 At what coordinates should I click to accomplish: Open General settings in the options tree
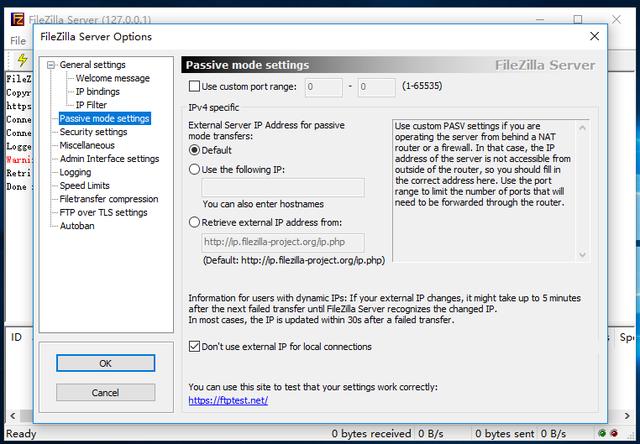93,65
